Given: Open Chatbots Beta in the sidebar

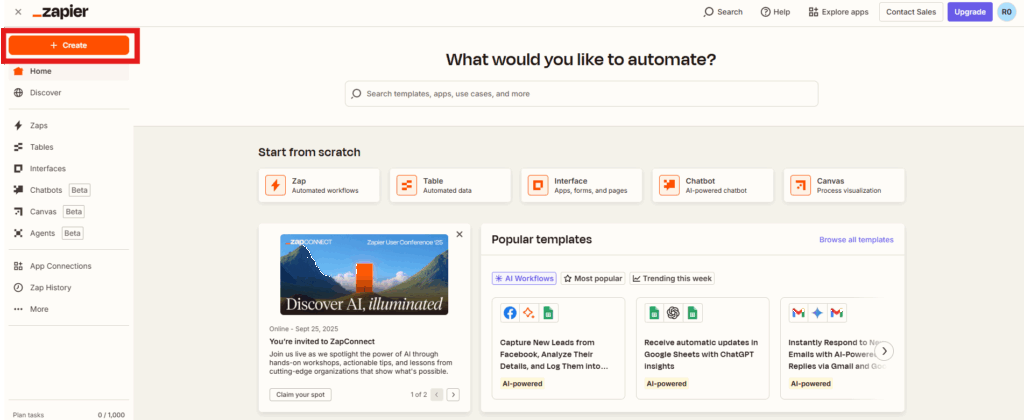Looking at the screenshot, I should pos(69,190).
